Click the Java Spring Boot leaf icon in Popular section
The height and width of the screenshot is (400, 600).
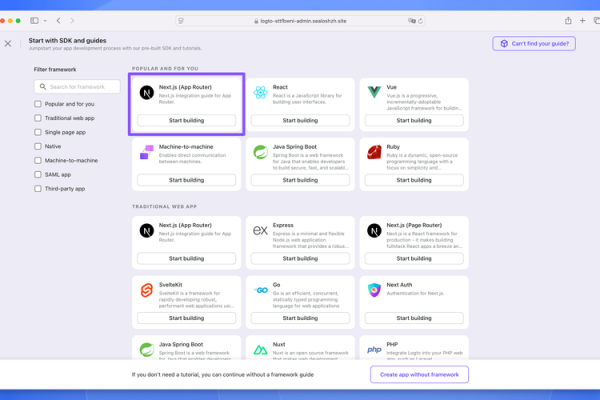tap(260, 152)
